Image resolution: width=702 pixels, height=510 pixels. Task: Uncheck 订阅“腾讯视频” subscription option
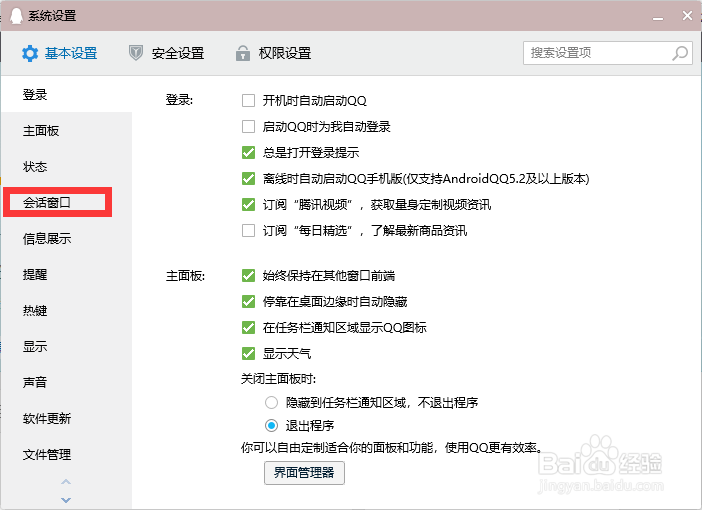[x=248, y=204]
